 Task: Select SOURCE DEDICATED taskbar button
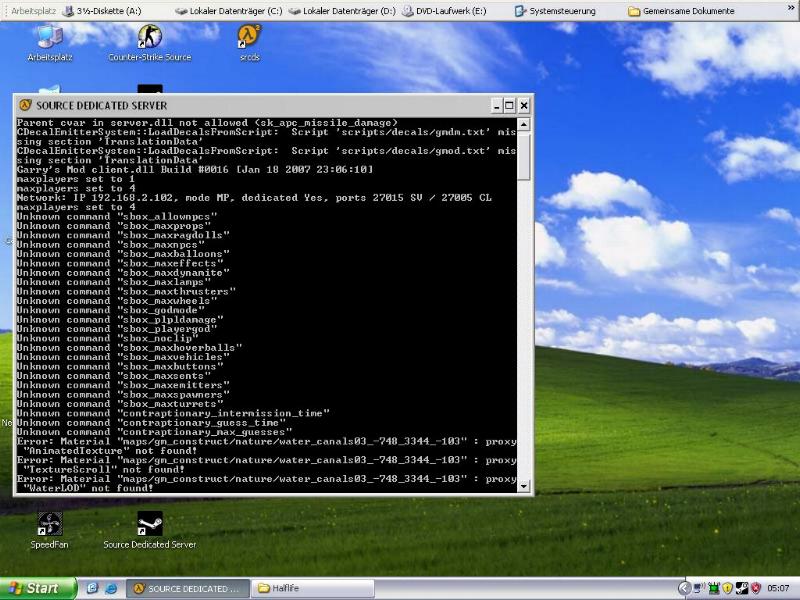coord(187,589)
